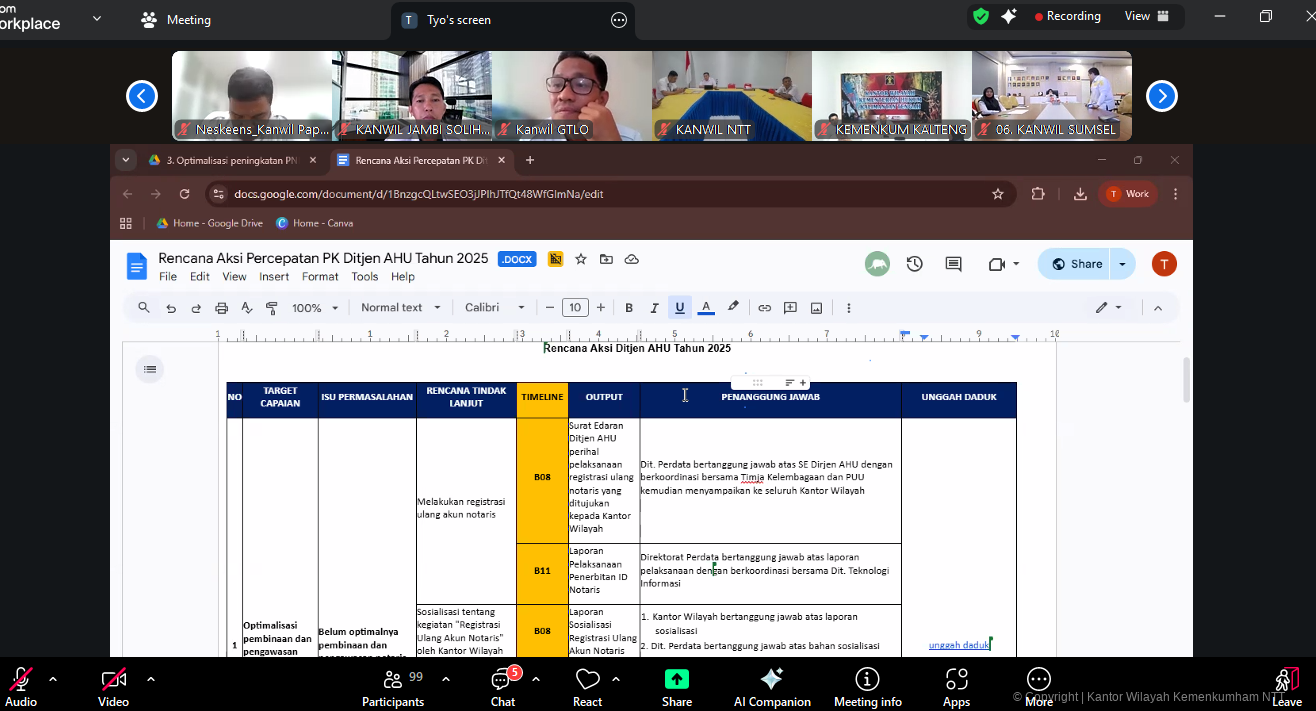Toggle bold formatting
This screenshot has height=711, width=1316.
pyautogui.click(x=629, y=308)
